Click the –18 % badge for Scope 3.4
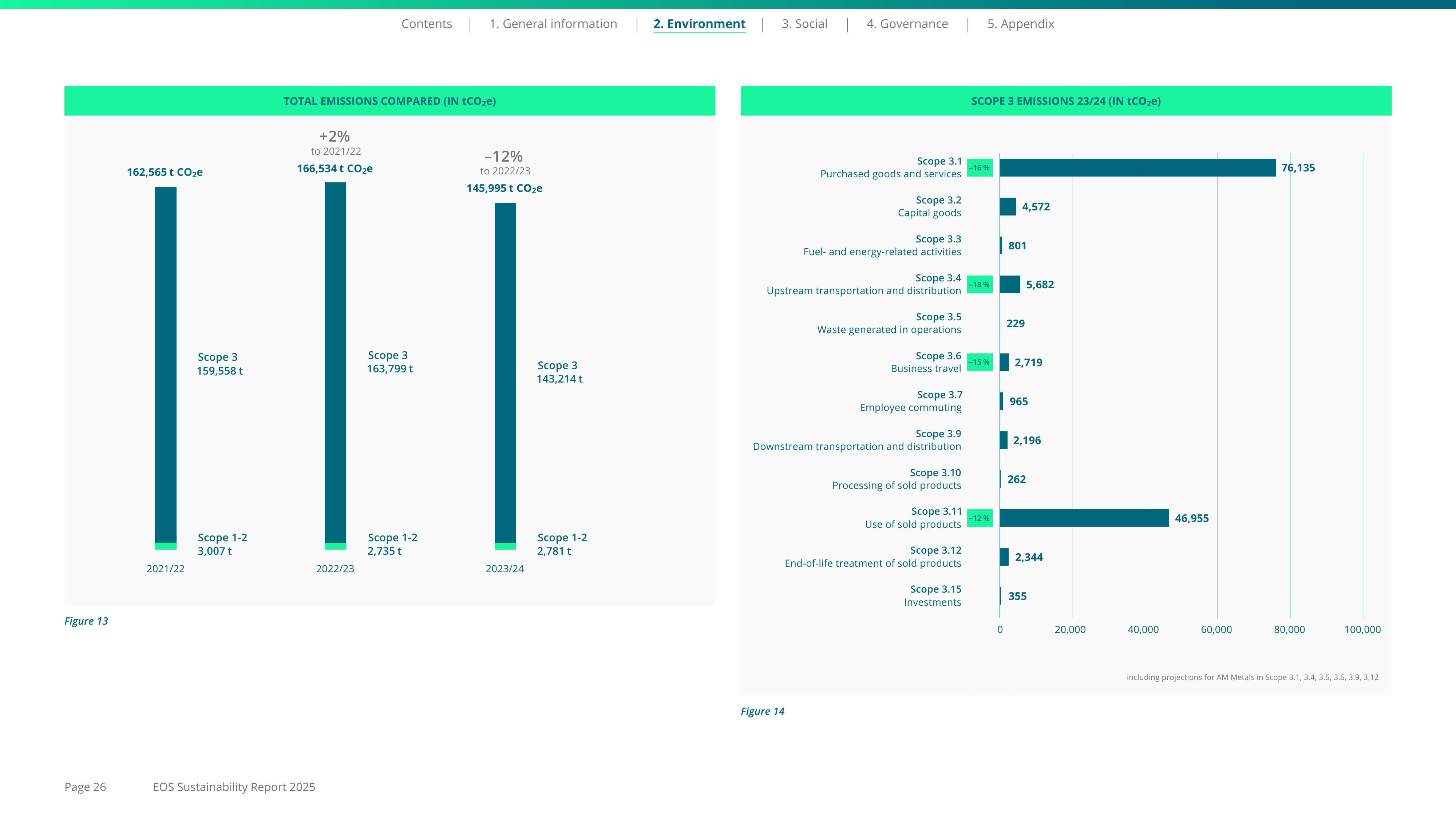The width and height of the screenshot is (1456, 819). (x=980, y=285)
